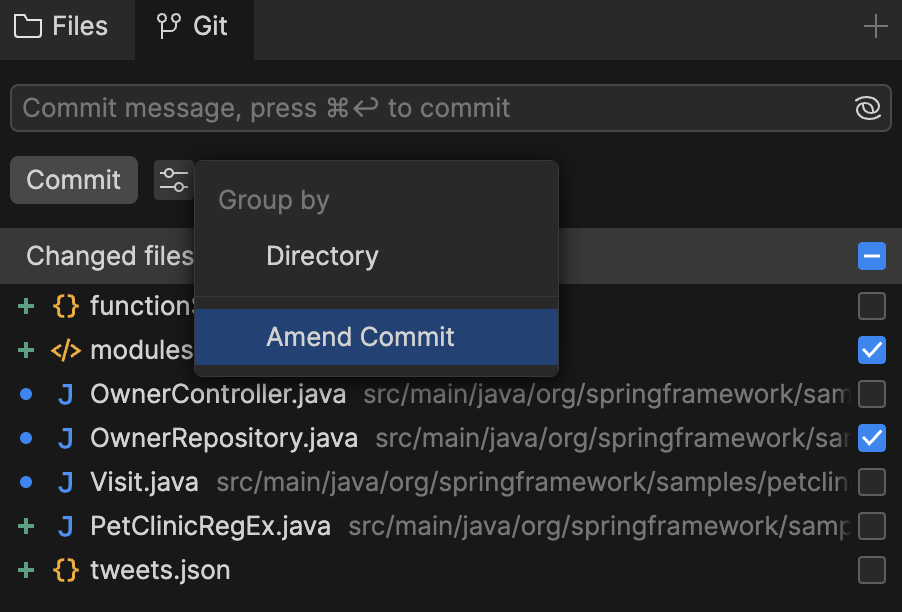Viewport: 902px width, 612px height.
Task: Click the folder icon on the Files tab
Action: pyautogui.click(x=28, y=26)
